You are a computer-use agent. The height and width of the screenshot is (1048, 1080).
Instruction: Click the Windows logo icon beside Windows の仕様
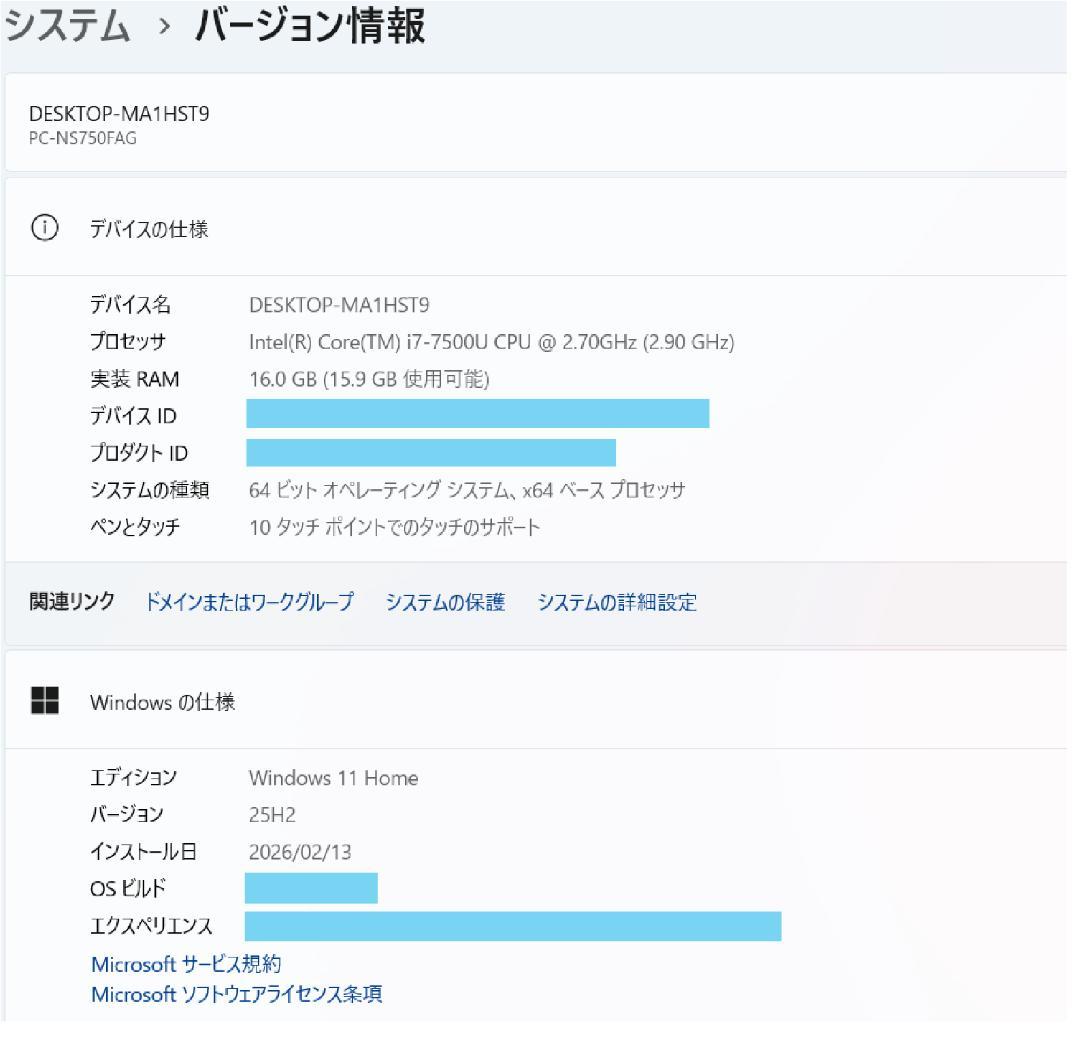(x=45, y=701)
